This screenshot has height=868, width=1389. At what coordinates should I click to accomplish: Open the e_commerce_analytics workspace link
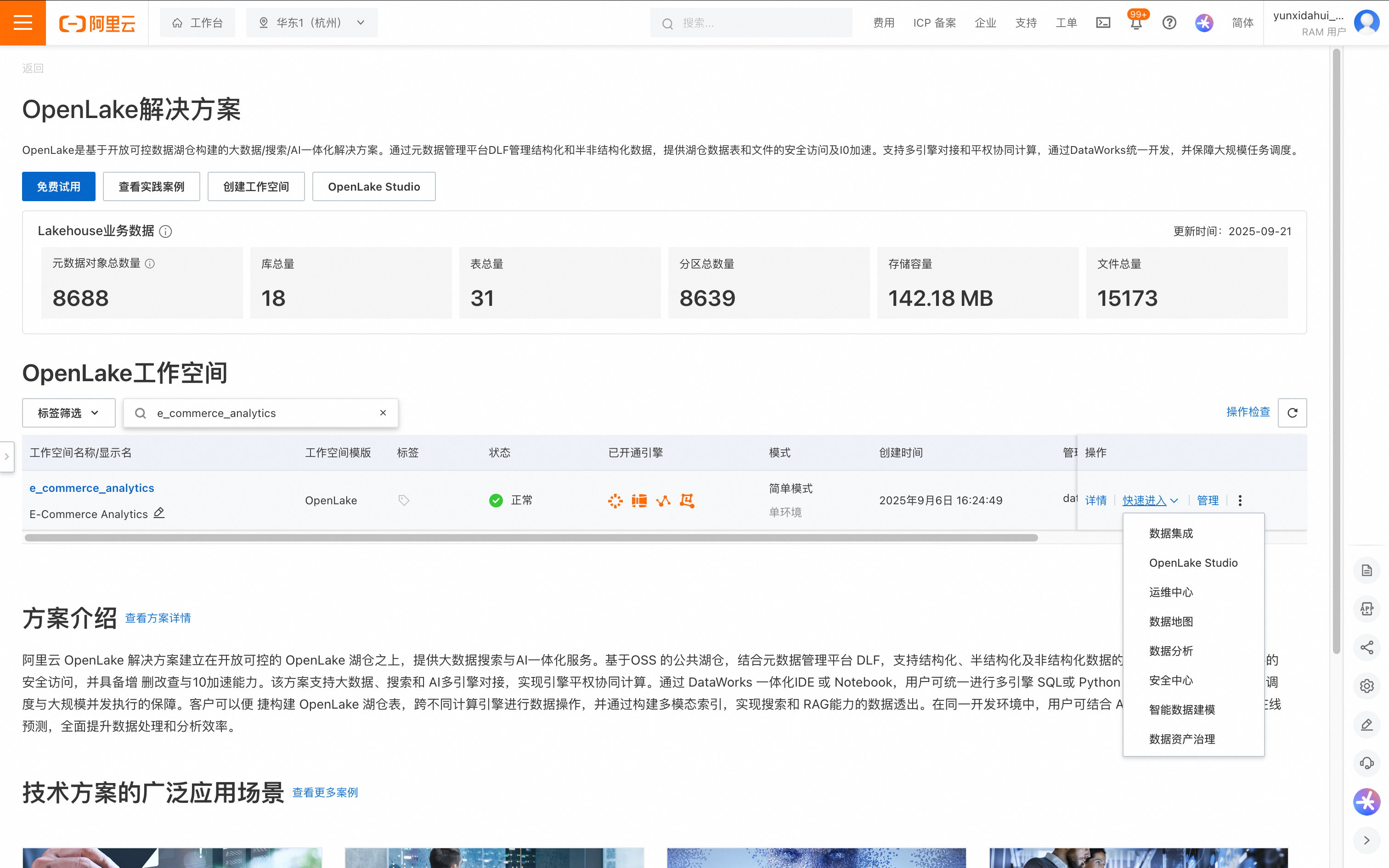pyautogui.click(x=92, y=488)
